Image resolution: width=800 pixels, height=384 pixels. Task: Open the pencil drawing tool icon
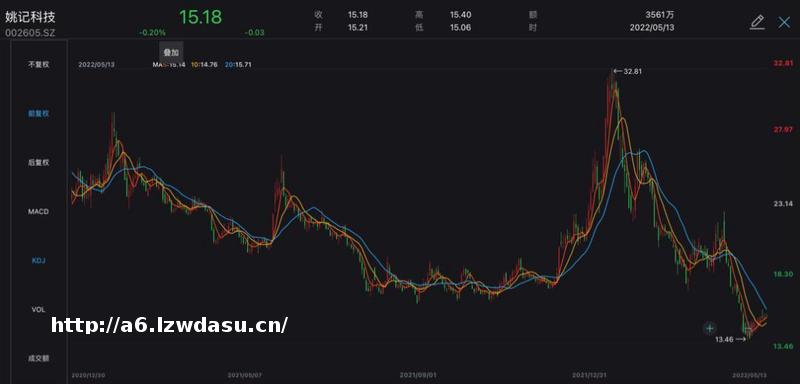(x=758, y=22)
